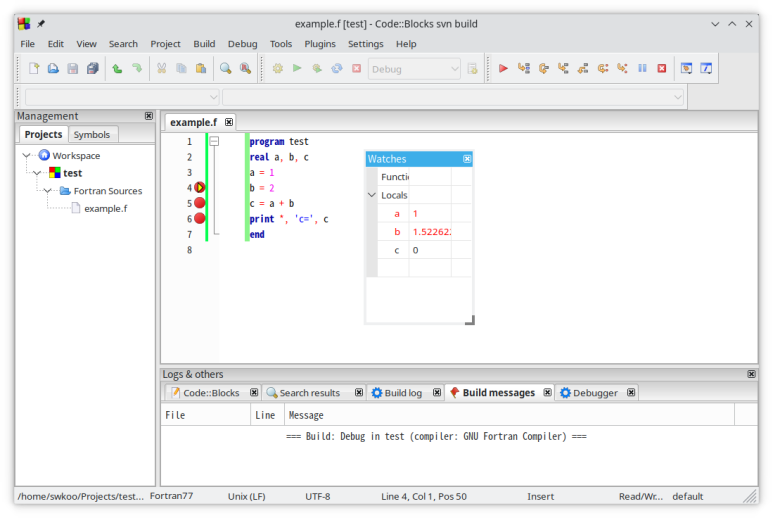Click the Open file toolbar icon

[53, 69]
